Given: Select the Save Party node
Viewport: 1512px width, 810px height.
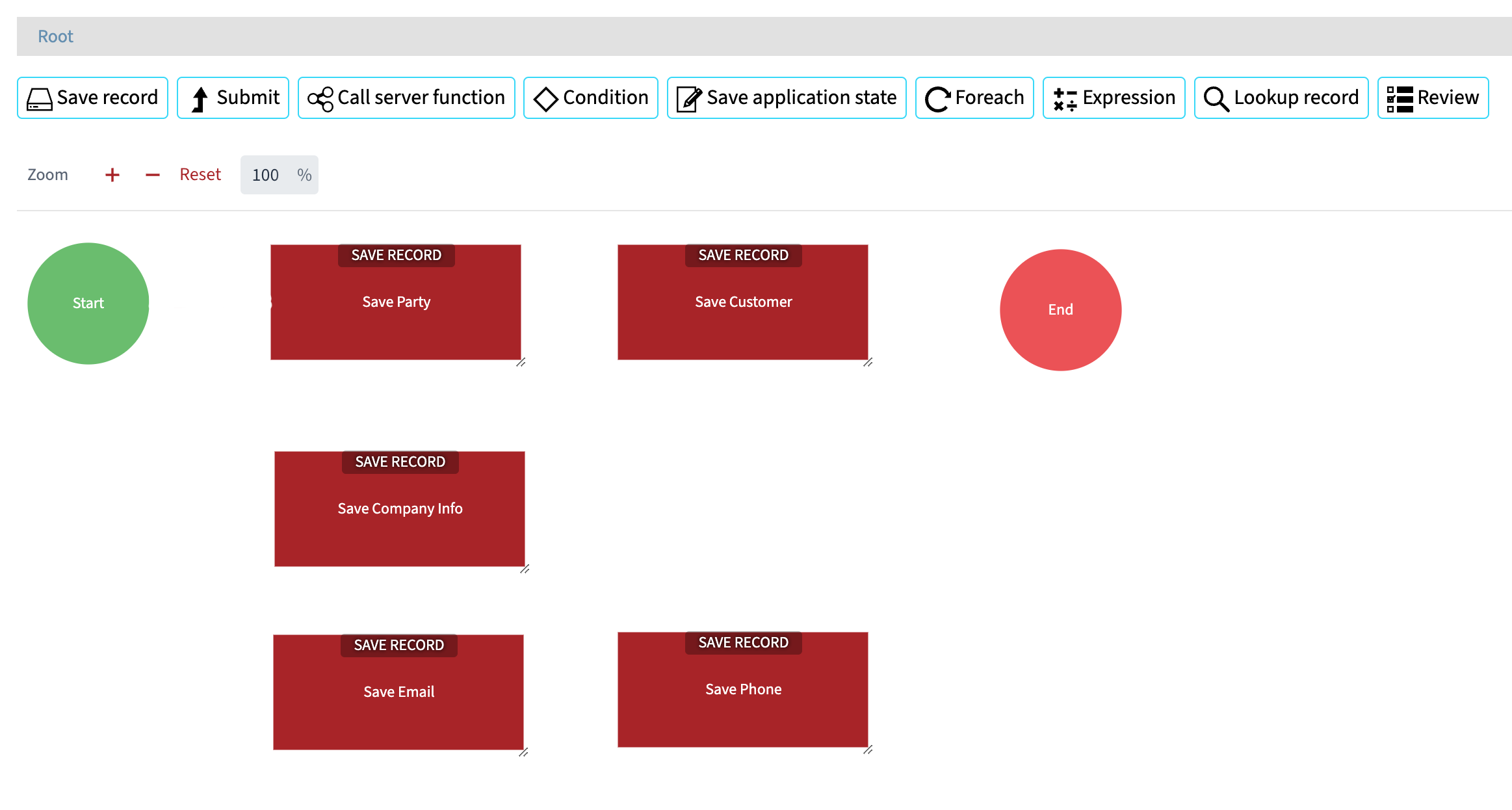Looking at the screenshot, I should (395, 302).
